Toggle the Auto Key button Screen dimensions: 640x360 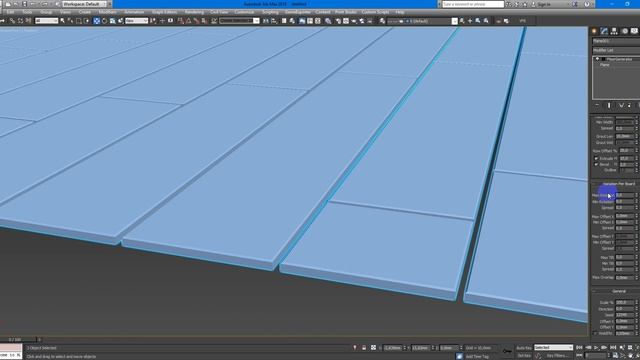point(524,348)
